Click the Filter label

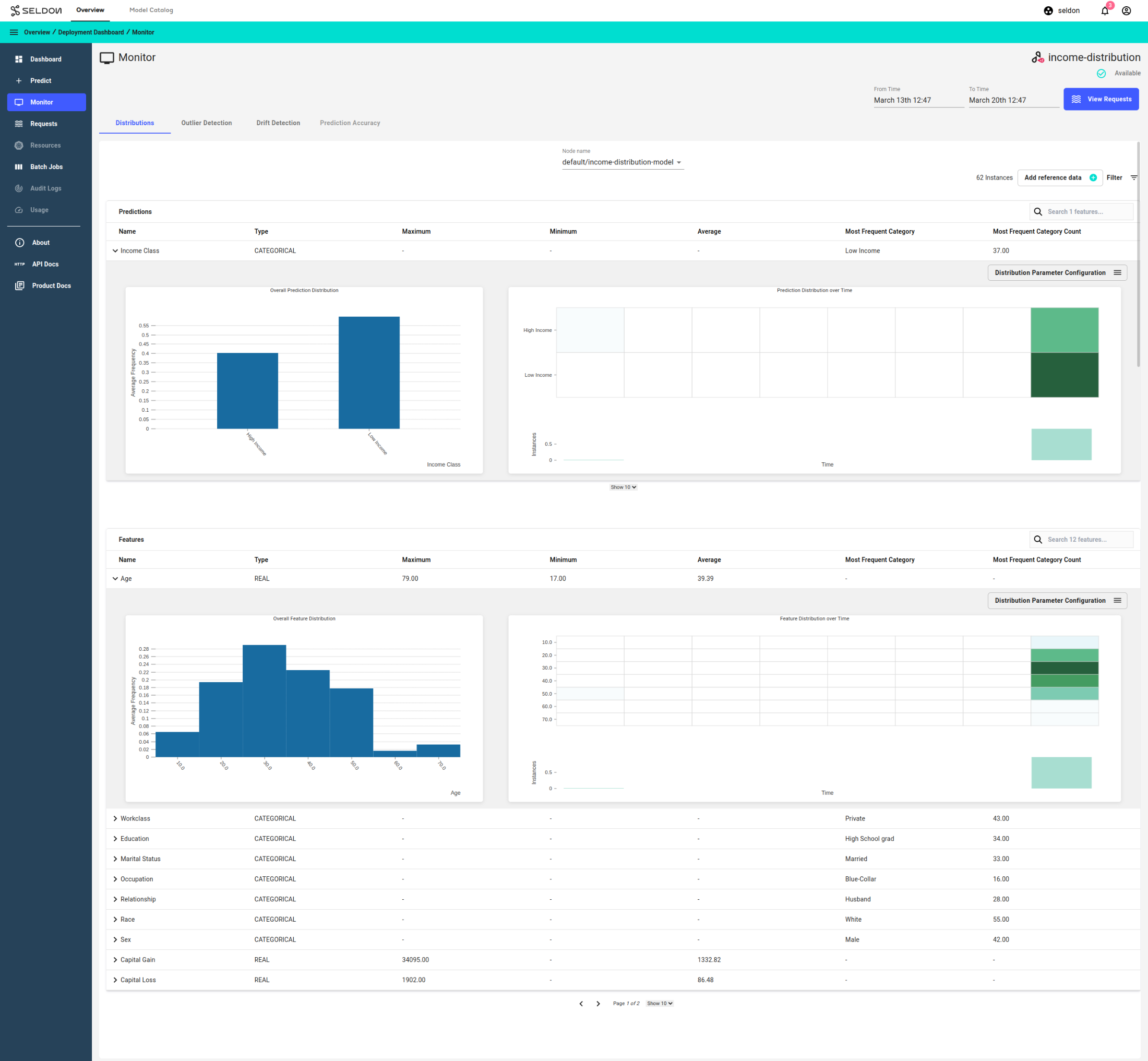pos(1114,178)
